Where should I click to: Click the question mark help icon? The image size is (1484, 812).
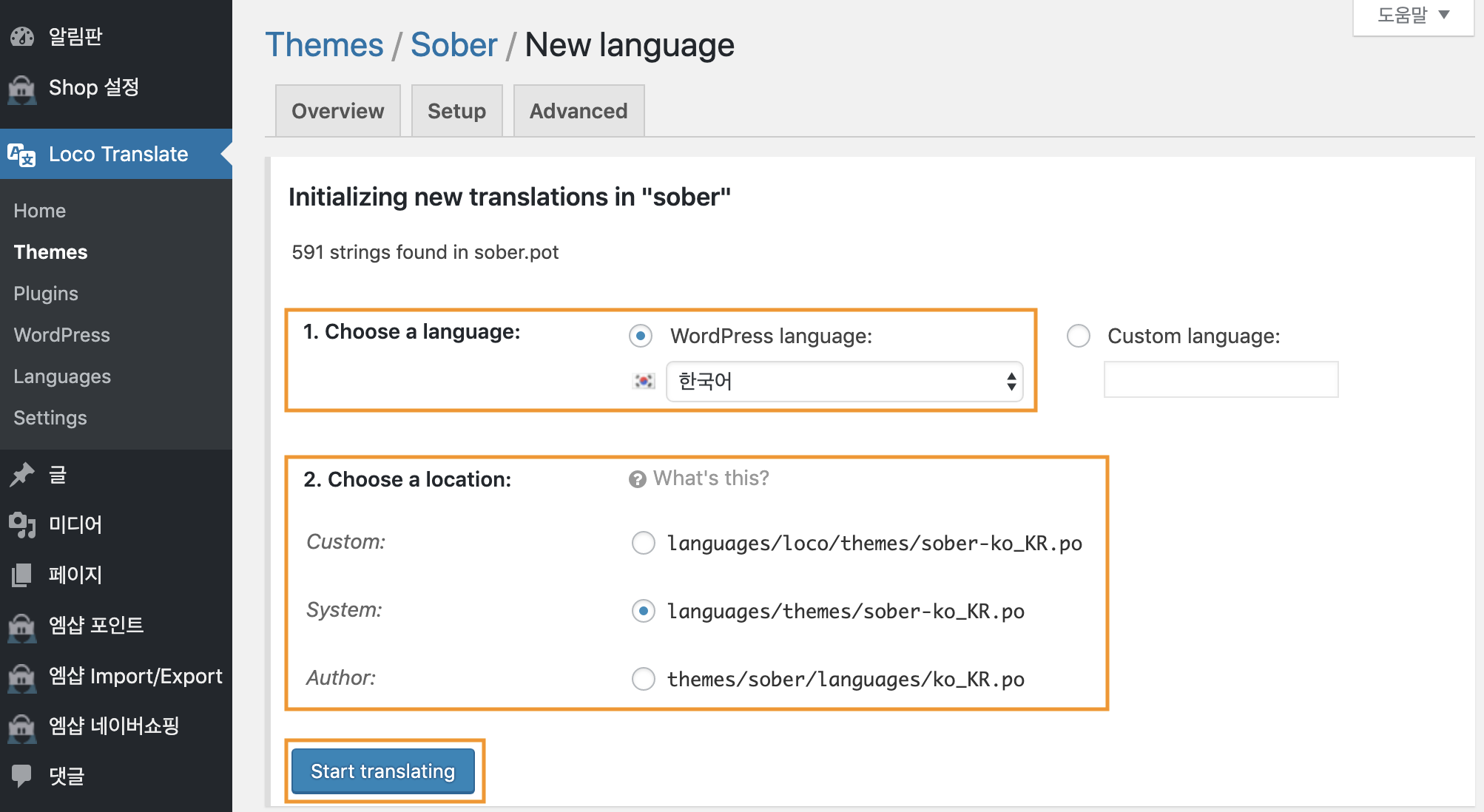(x=637, y=479)
